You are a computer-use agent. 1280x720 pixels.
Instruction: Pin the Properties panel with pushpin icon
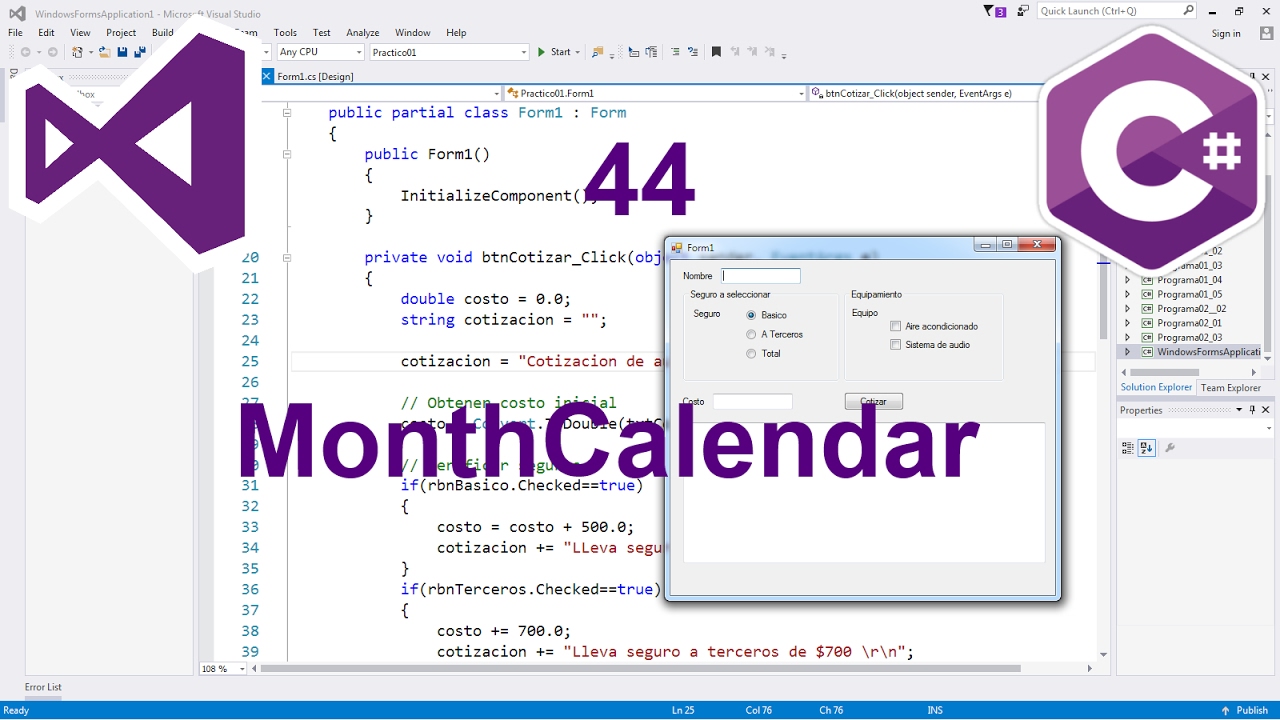tap(1252, 410)
